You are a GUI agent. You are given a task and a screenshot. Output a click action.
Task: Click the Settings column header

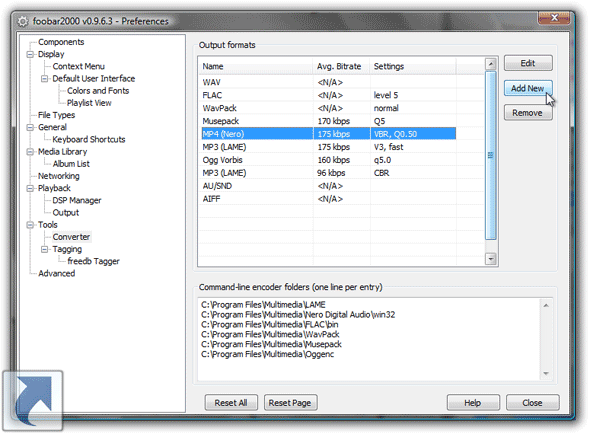(413, 66)
